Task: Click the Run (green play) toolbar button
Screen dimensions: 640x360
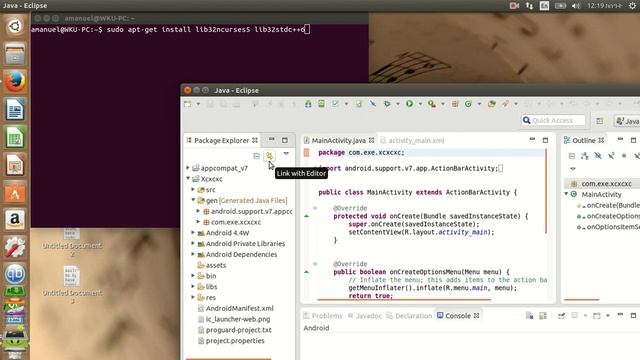Action: (x=409, y=104)
